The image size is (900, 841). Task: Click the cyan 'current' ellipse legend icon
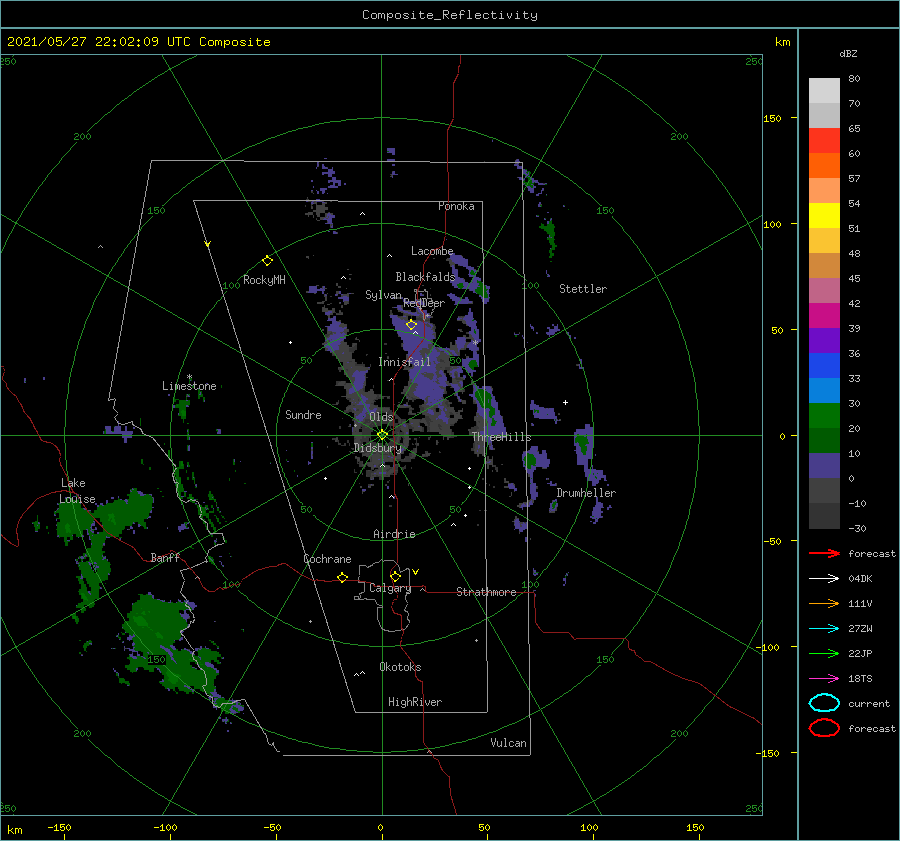[824, 703]
